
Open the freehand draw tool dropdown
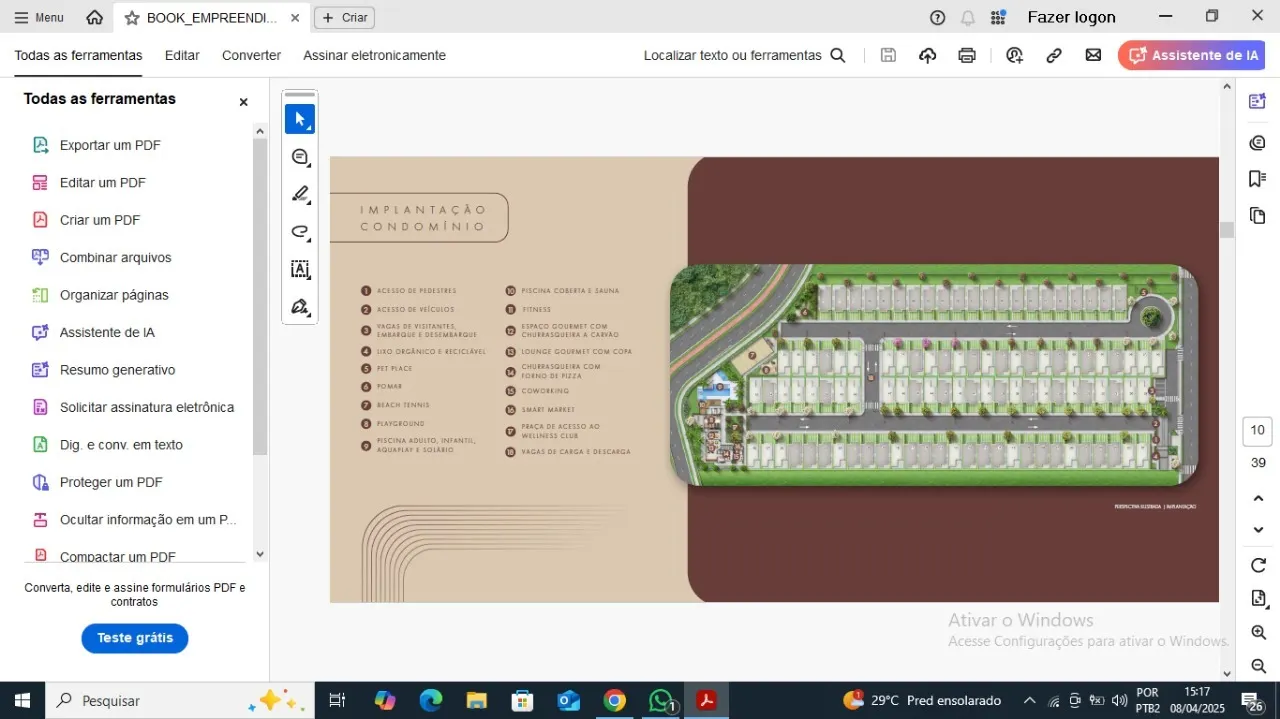click(x=300, y=232)
